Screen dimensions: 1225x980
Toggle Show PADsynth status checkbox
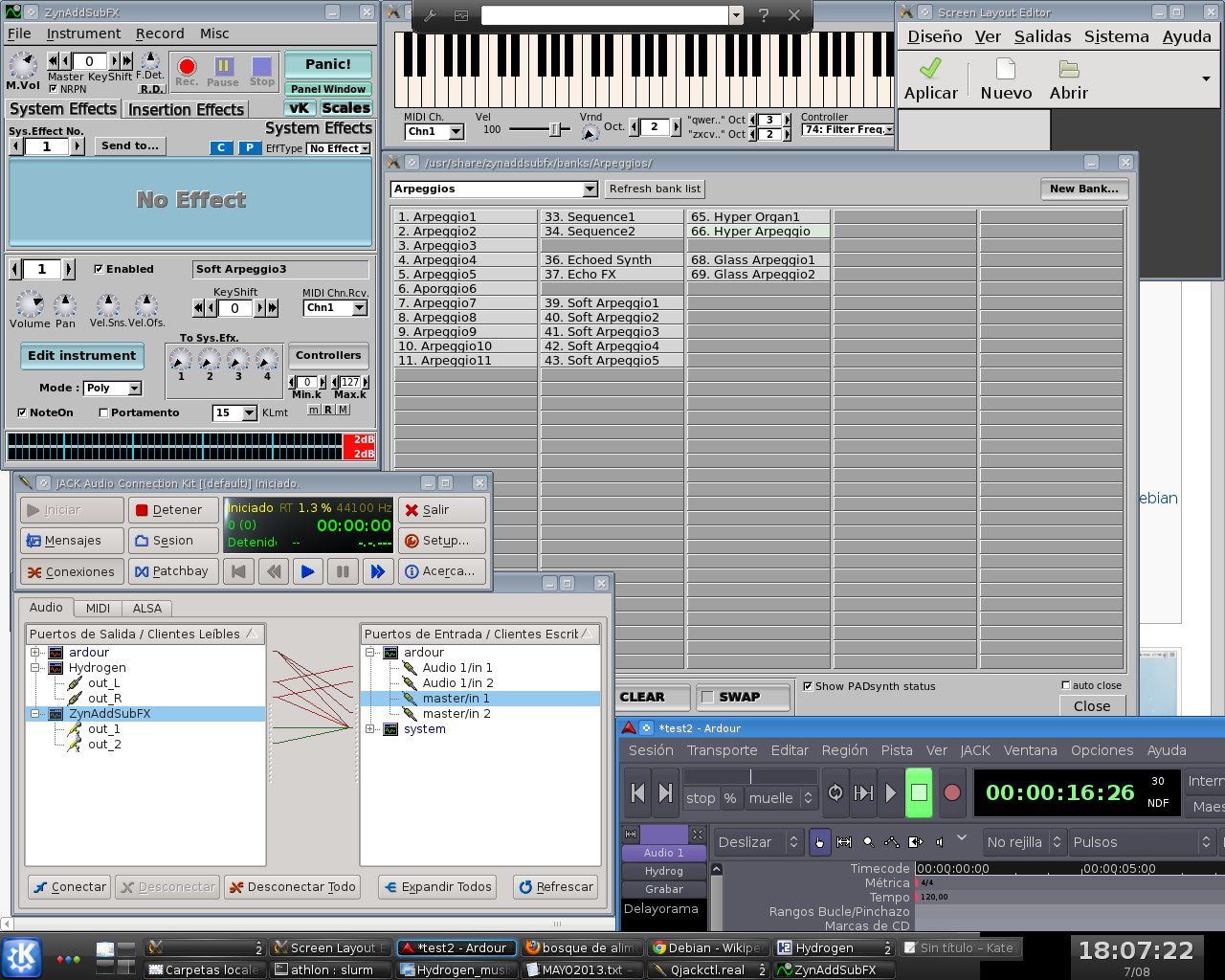coord(808,686)
